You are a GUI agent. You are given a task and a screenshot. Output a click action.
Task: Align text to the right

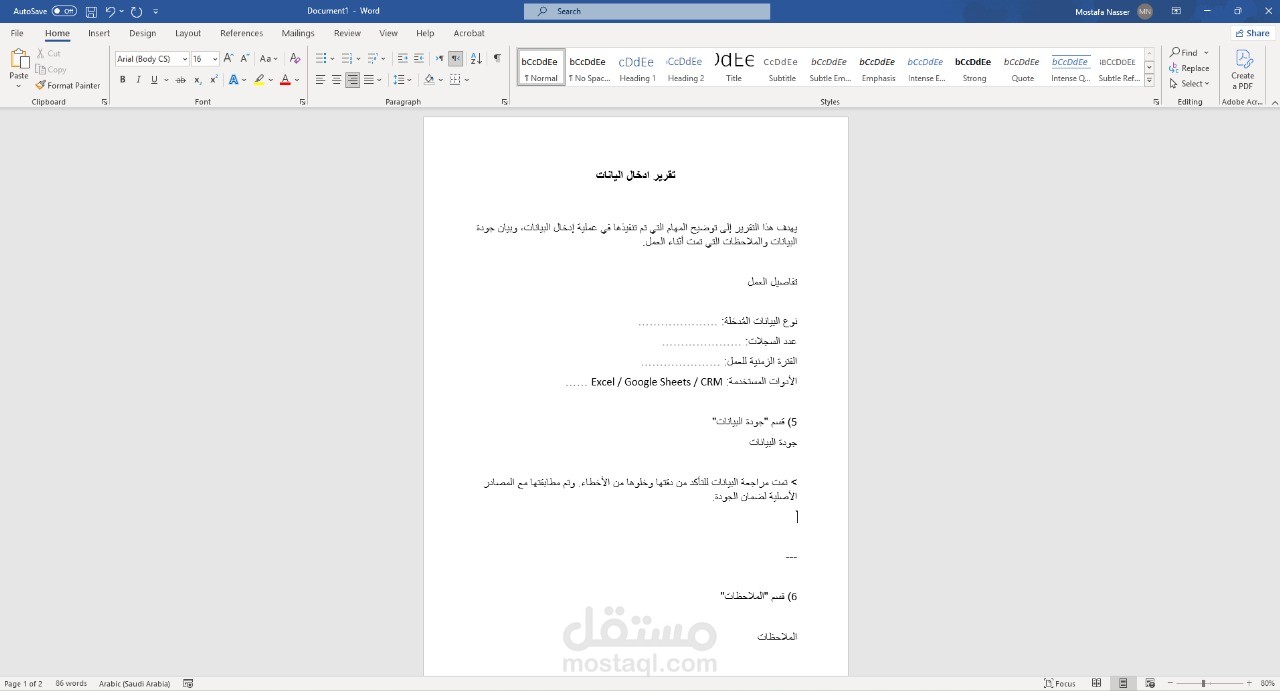coord(353,80)
